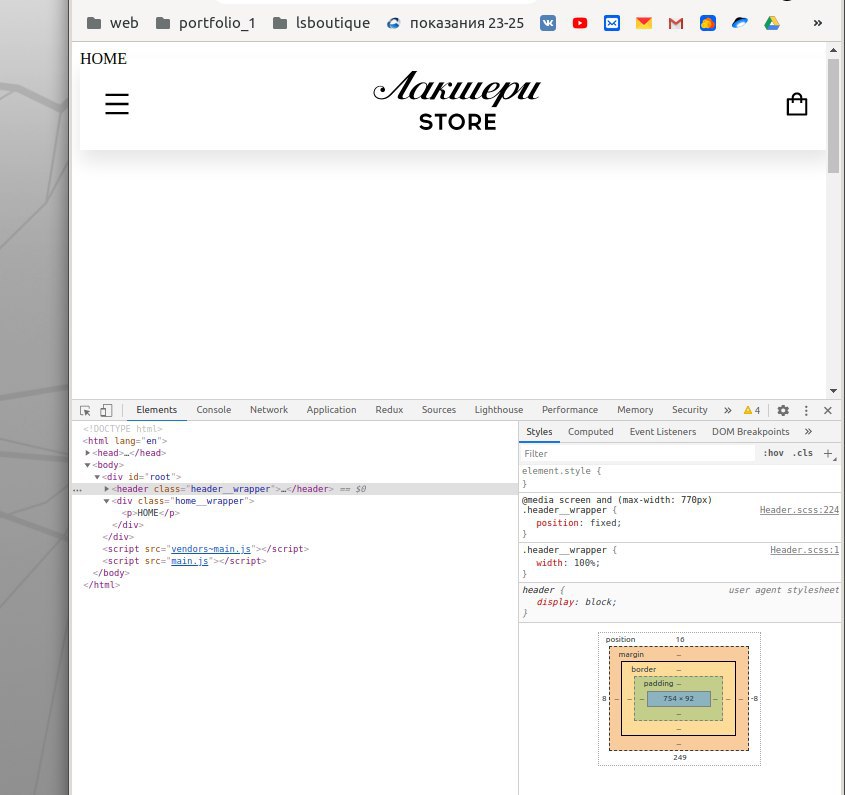Toggle the .cls class editor

coord(802,453)
